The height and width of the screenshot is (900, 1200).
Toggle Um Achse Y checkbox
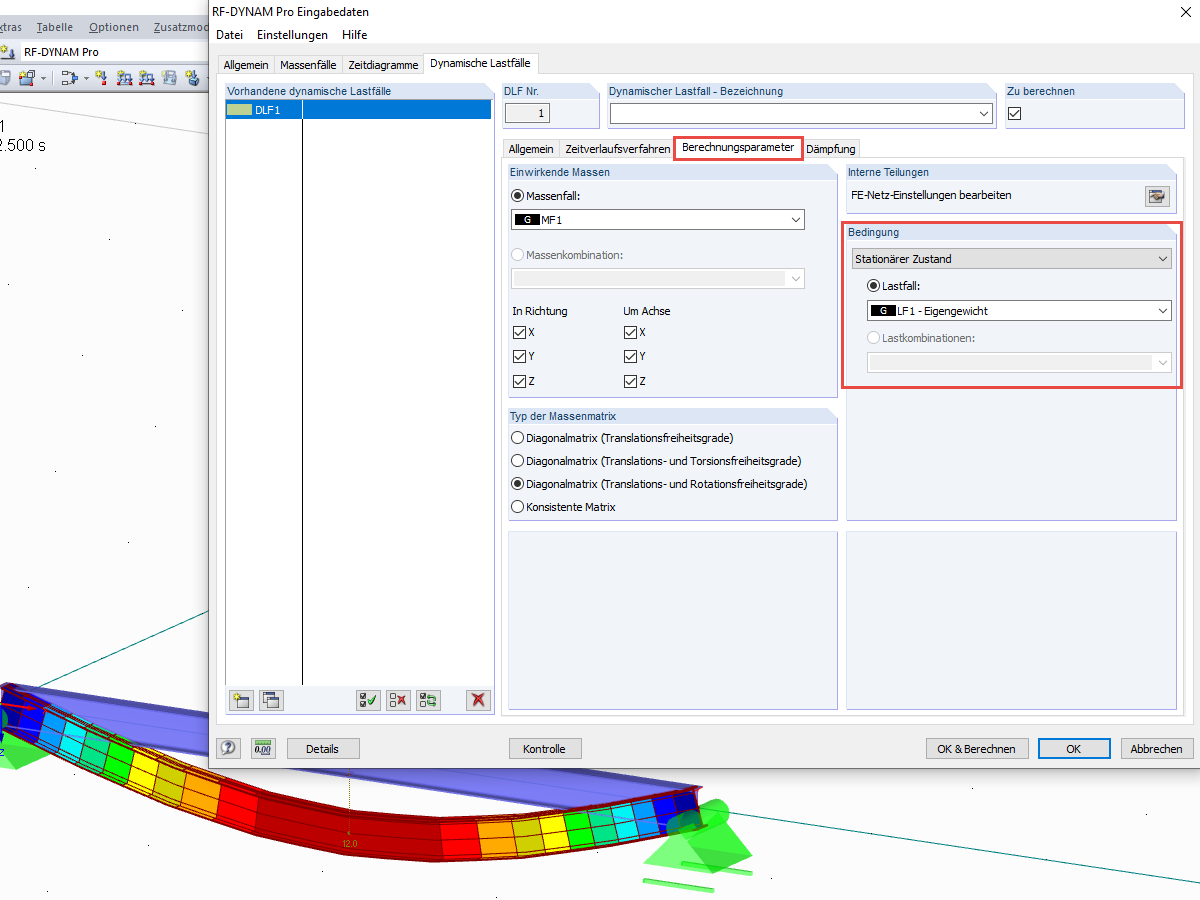tap(630, 356)
